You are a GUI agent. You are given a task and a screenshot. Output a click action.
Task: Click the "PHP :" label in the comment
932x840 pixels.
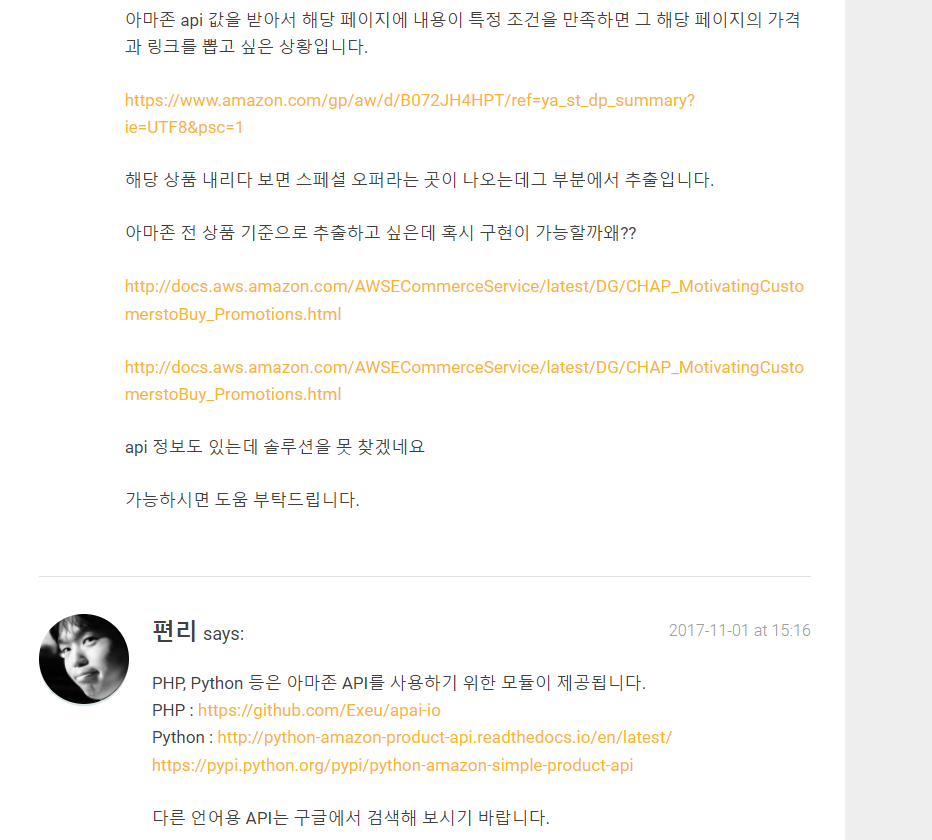[173, 710]
